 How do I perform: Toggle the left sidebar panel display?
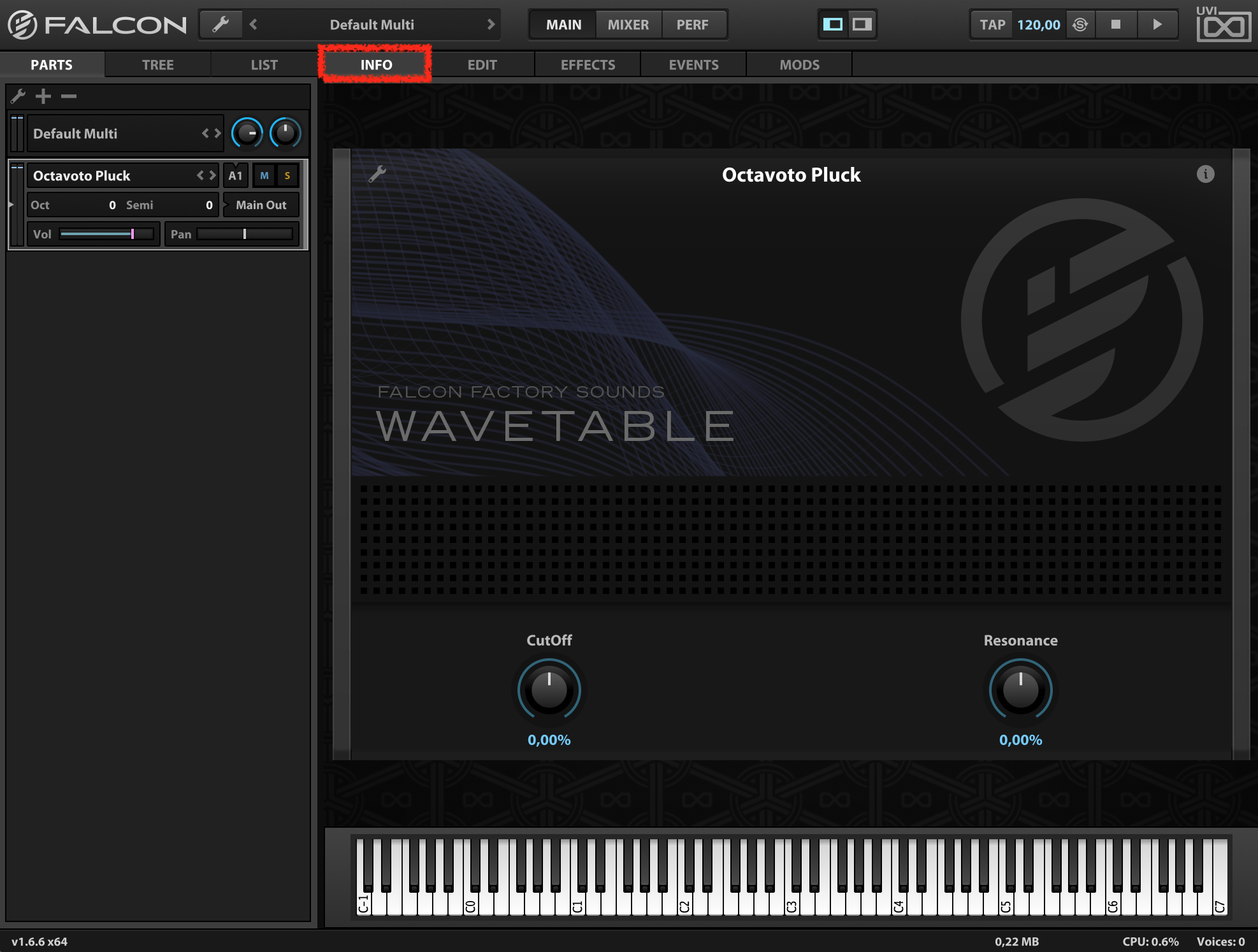click(x=833, y=24)
